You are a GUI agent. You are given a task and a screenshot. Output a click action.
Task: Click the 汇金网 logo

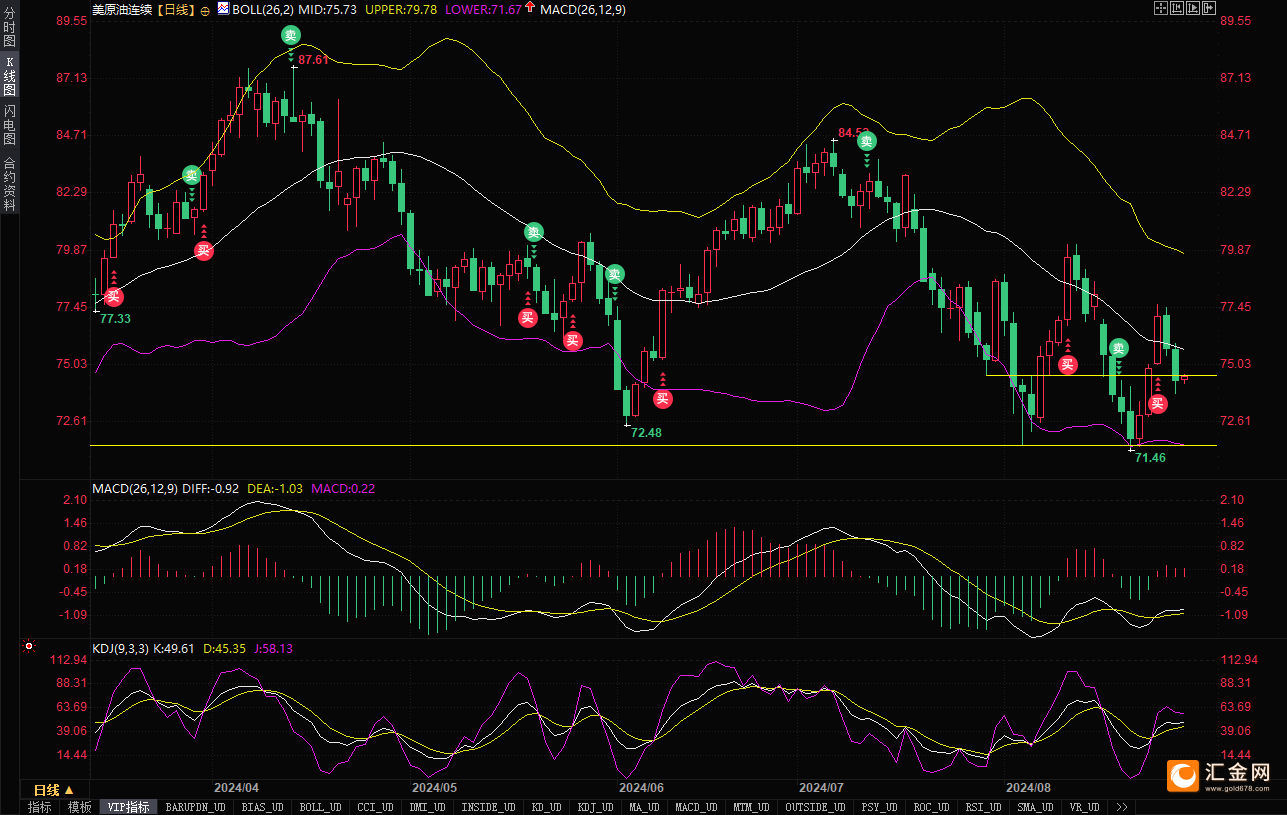1221,776
